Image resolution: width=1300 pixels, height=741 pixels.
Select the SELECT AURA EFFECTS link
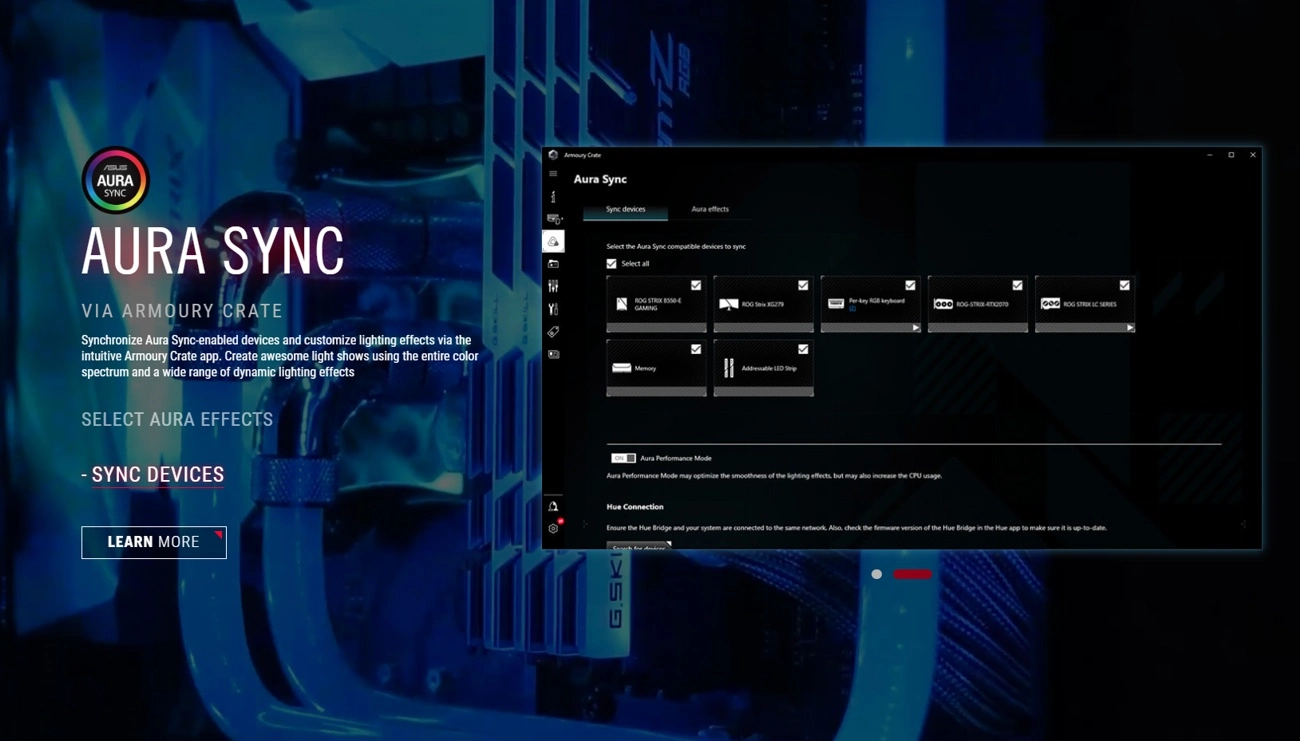[x=177, y=419]
